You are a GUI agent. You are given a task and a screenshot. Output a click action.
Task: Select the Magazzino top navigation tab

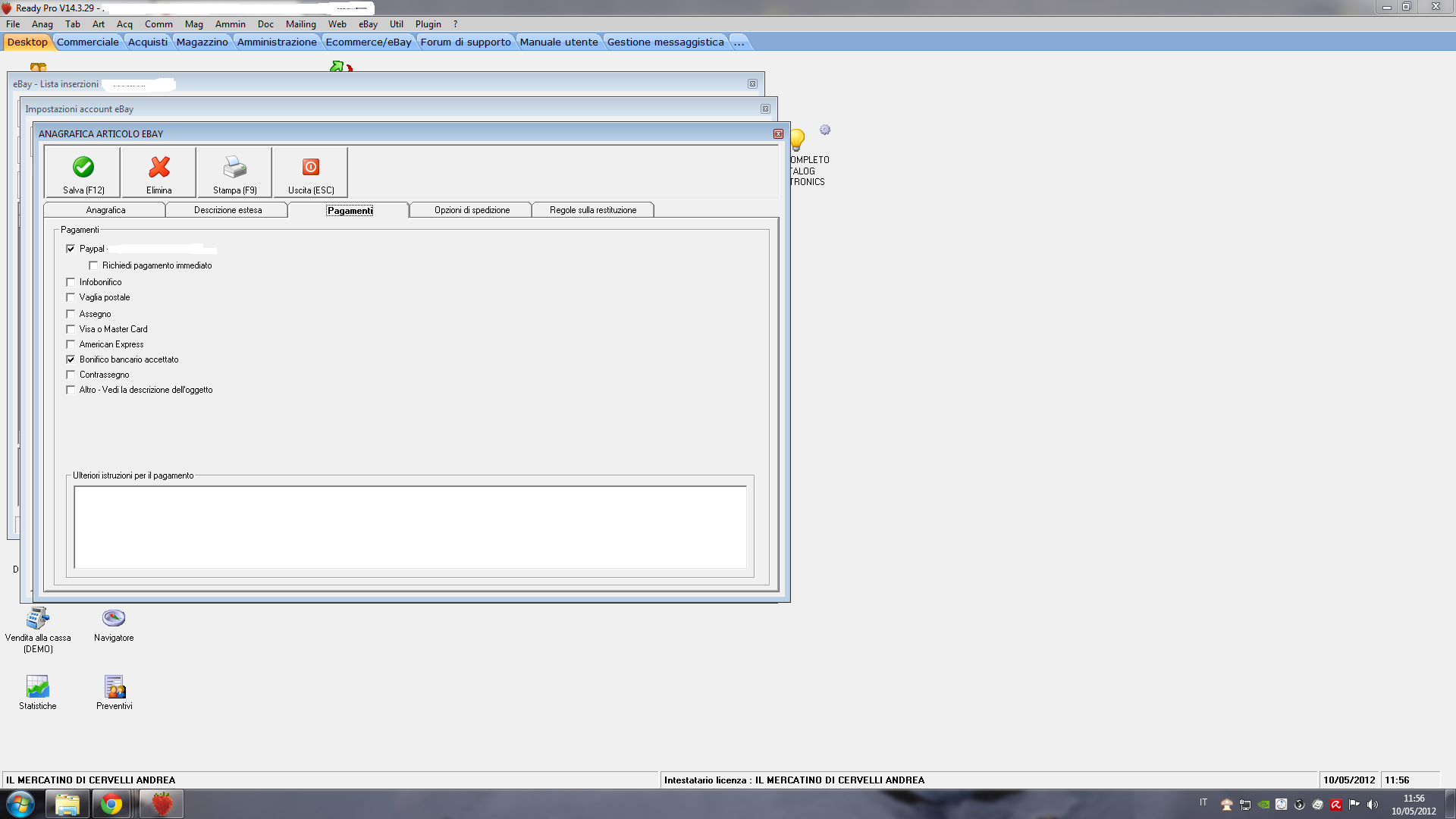(202, 42)
